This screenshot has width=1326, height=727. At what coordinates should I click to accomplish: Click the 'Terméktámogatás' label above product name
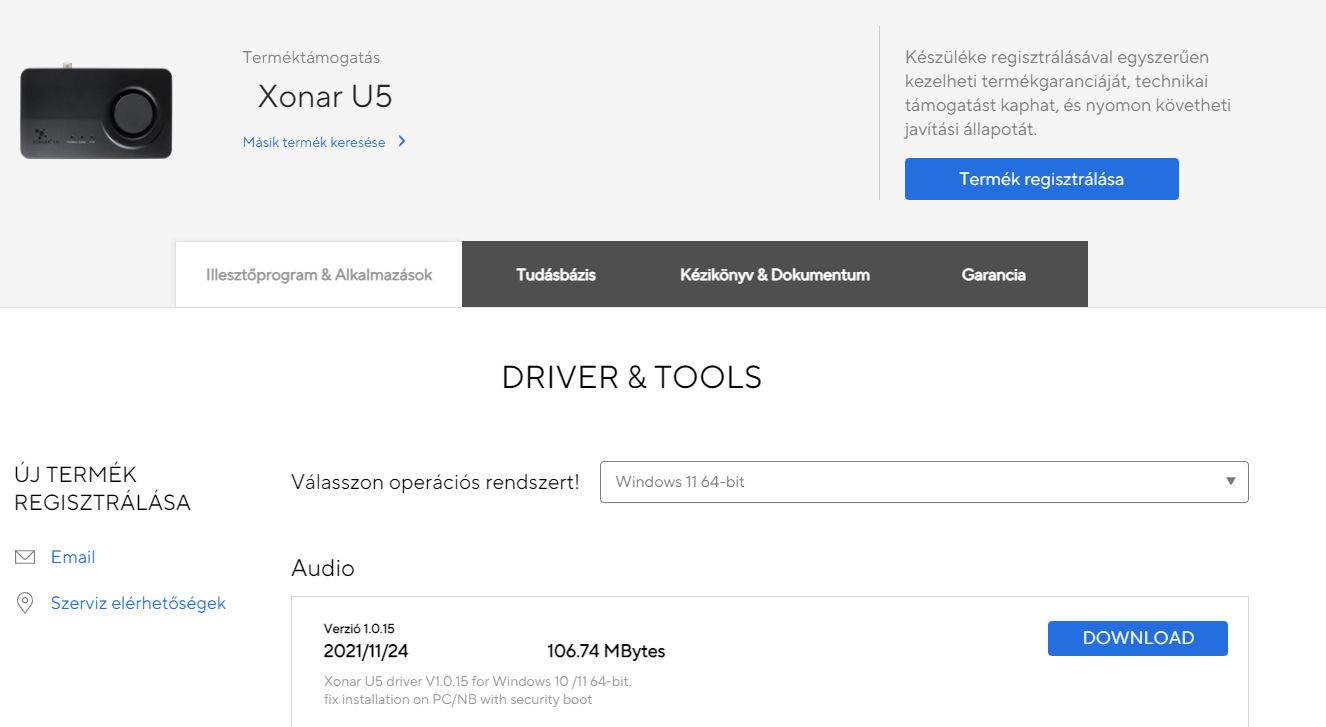tap(311, 58)
